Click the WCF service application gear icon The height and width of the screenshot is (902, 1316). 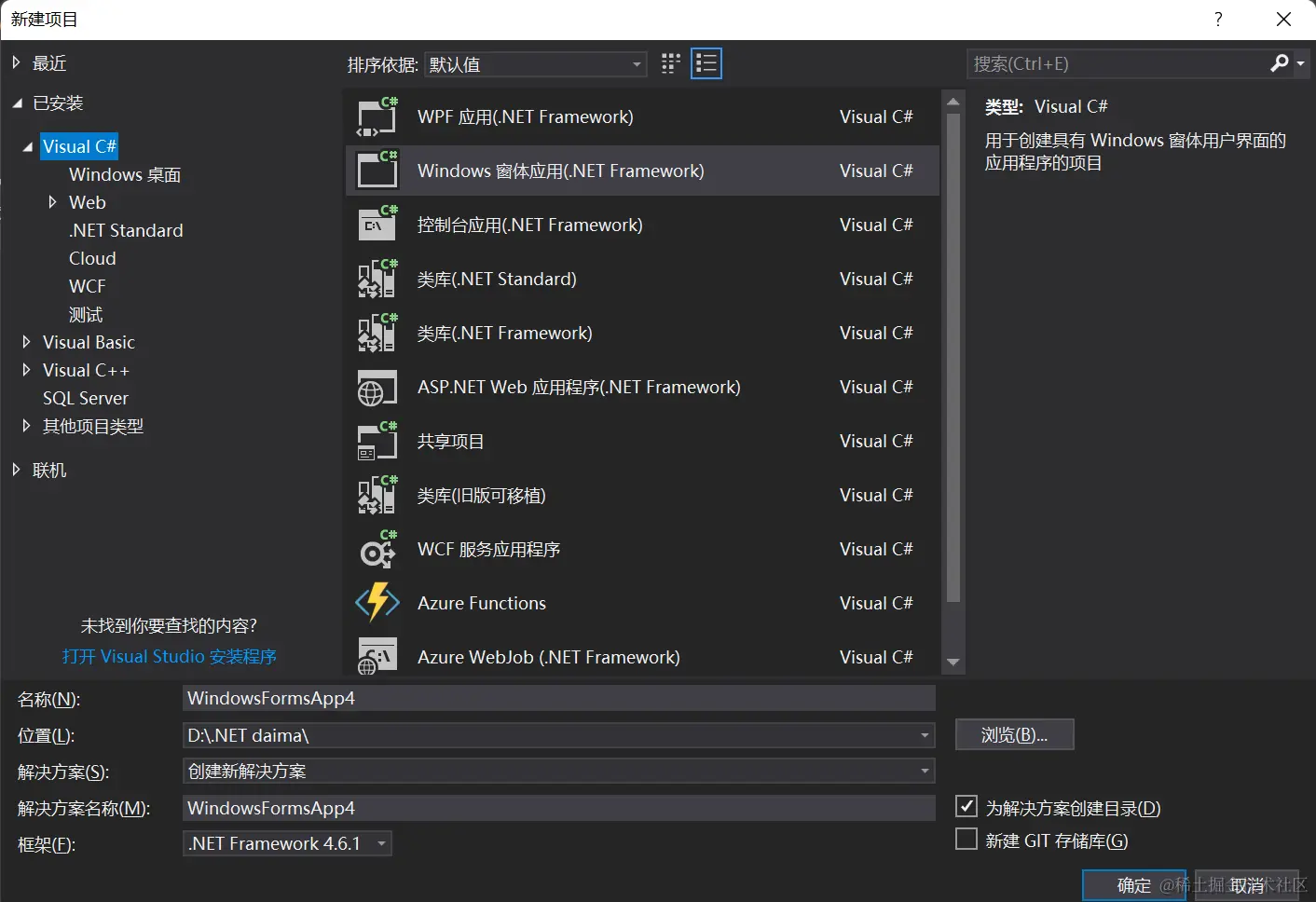377,549
